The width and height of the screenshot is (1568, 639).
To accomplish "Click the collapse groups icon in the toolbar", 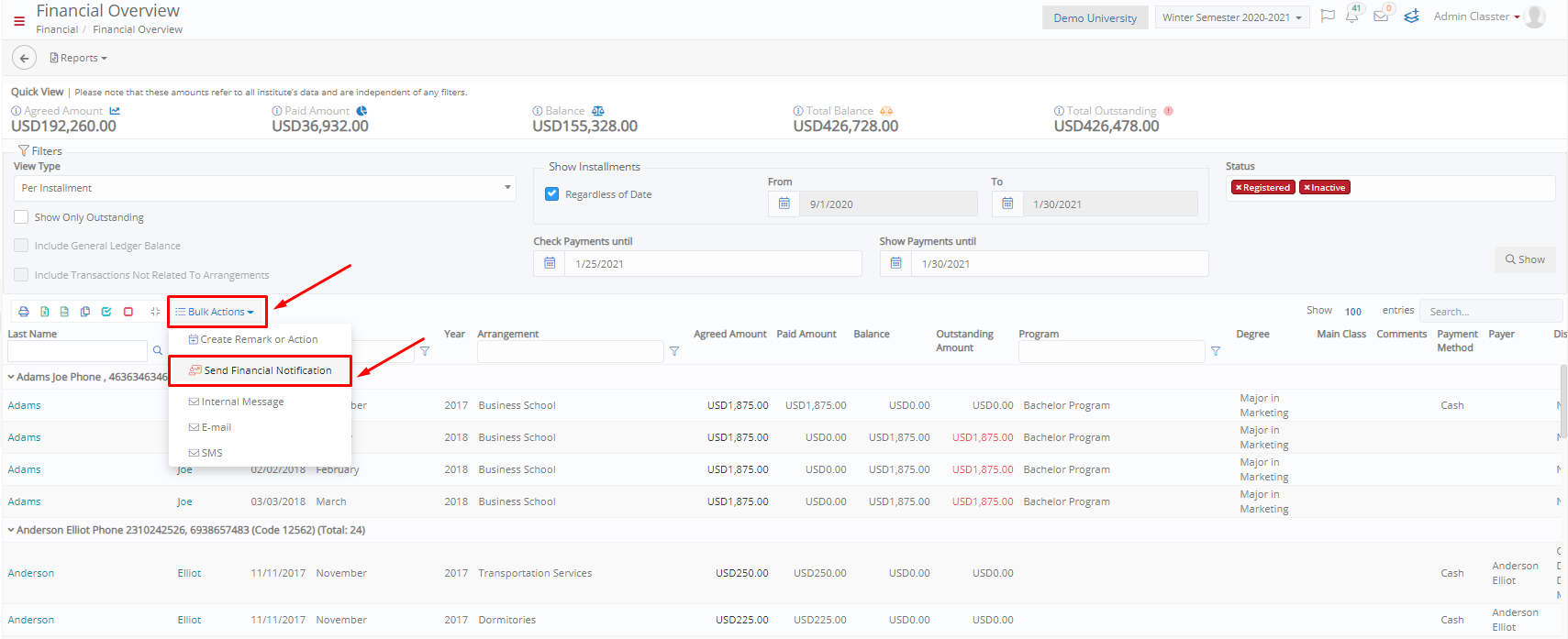I will pyautogui.click(x=155, y=312).
